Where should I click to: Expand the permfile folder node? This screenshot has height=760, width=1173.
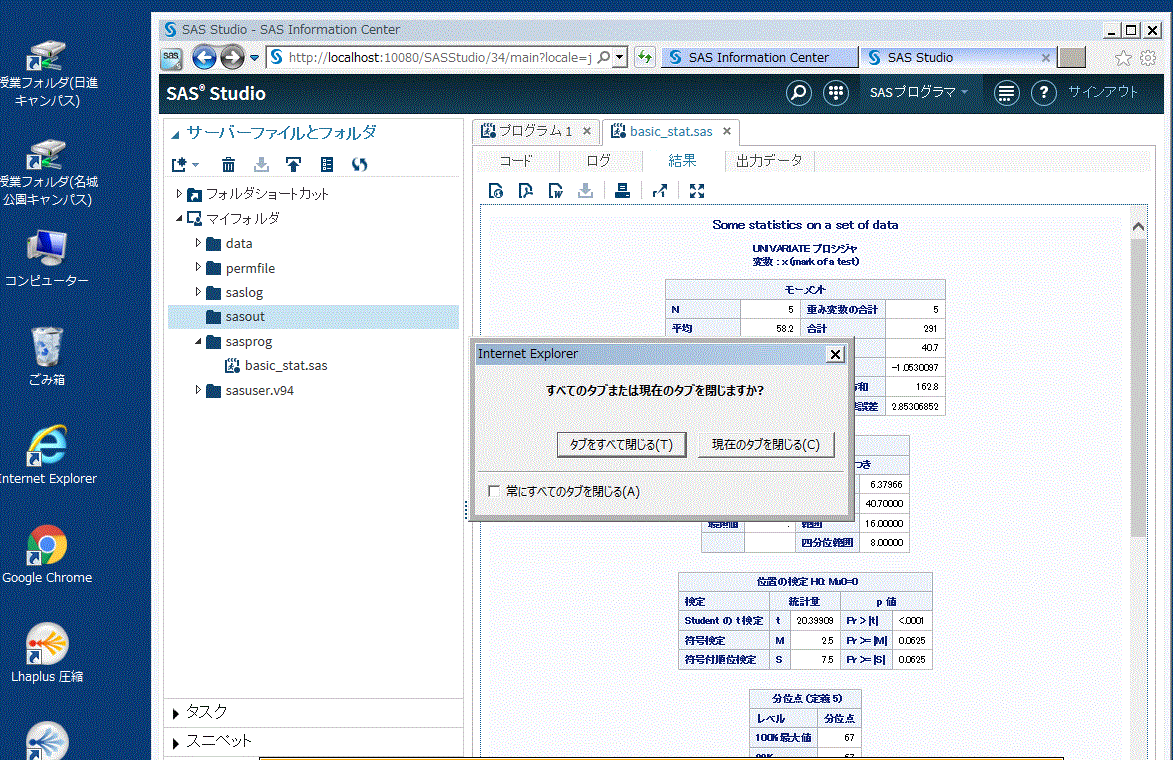click(x=197, y=267)
